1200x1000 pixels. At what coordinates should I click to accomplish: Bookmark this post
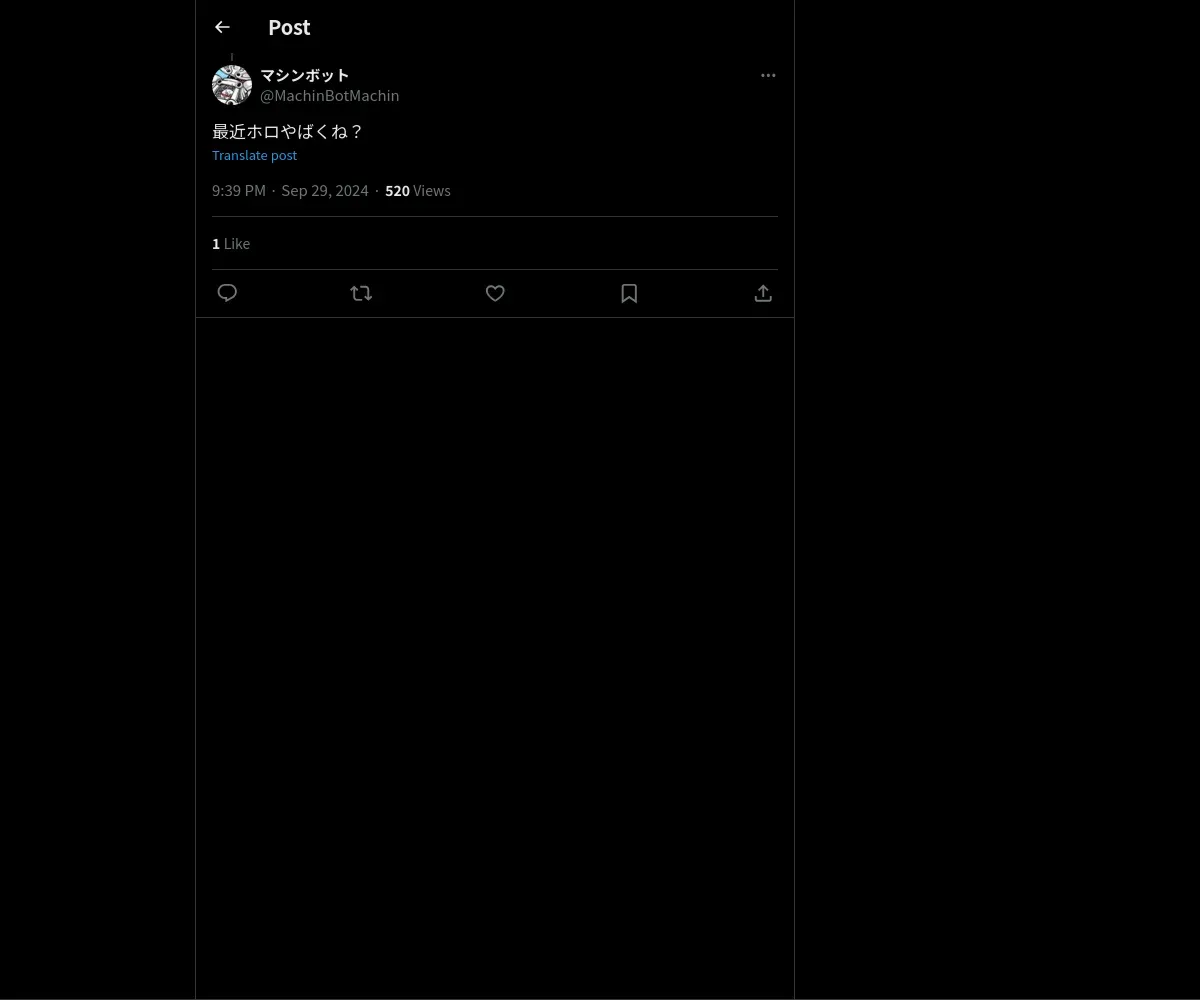click(629, 293)
